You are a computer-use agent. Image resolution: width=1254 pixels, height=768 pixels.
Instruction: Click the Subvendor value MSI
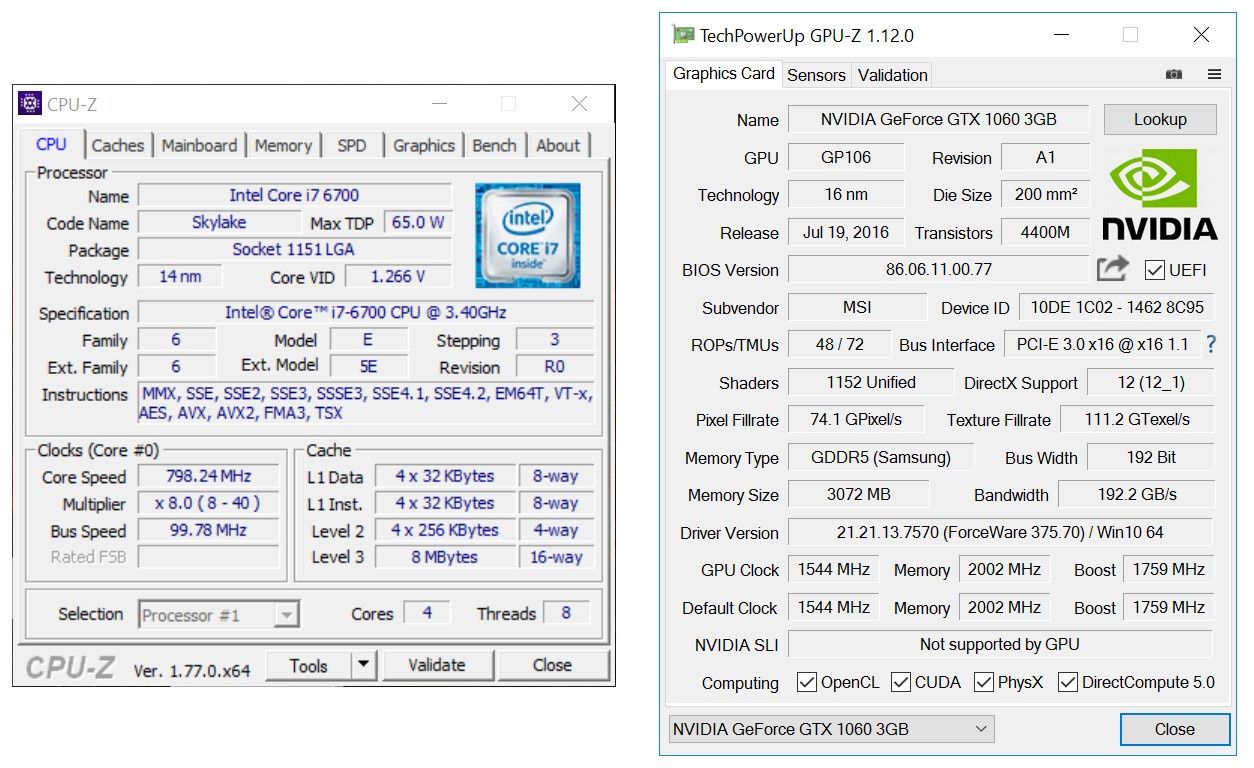coord(857,307)
